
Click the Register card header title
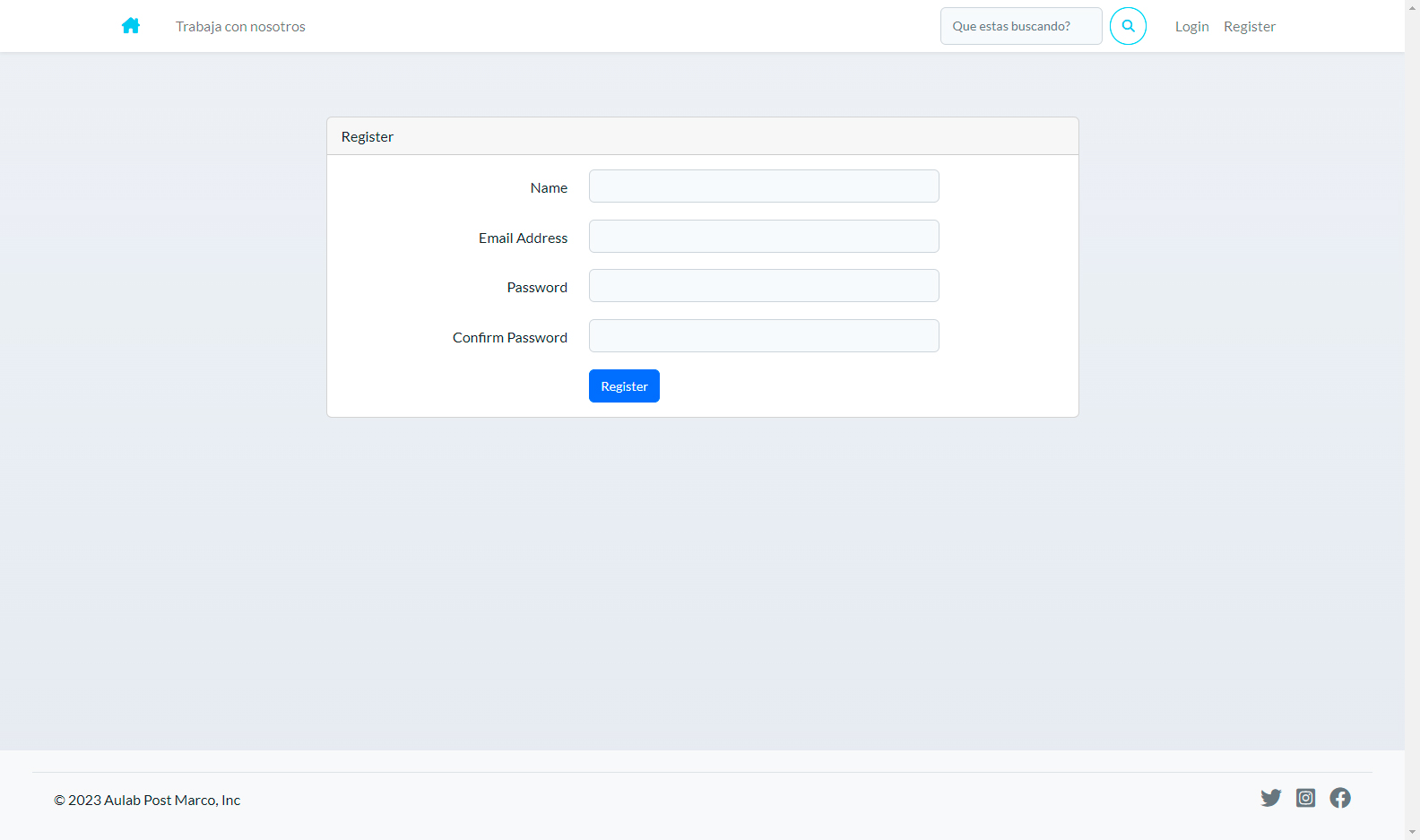click(x=368, y=137)
